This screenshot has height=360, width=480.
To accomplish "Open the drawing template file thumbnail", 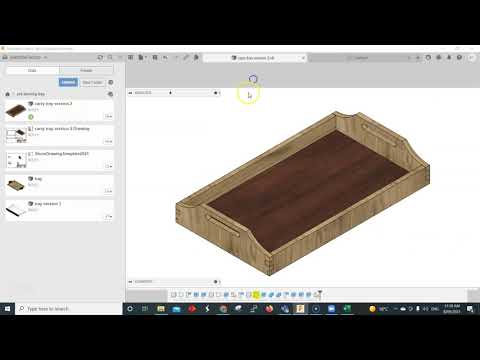I will 16,160.
